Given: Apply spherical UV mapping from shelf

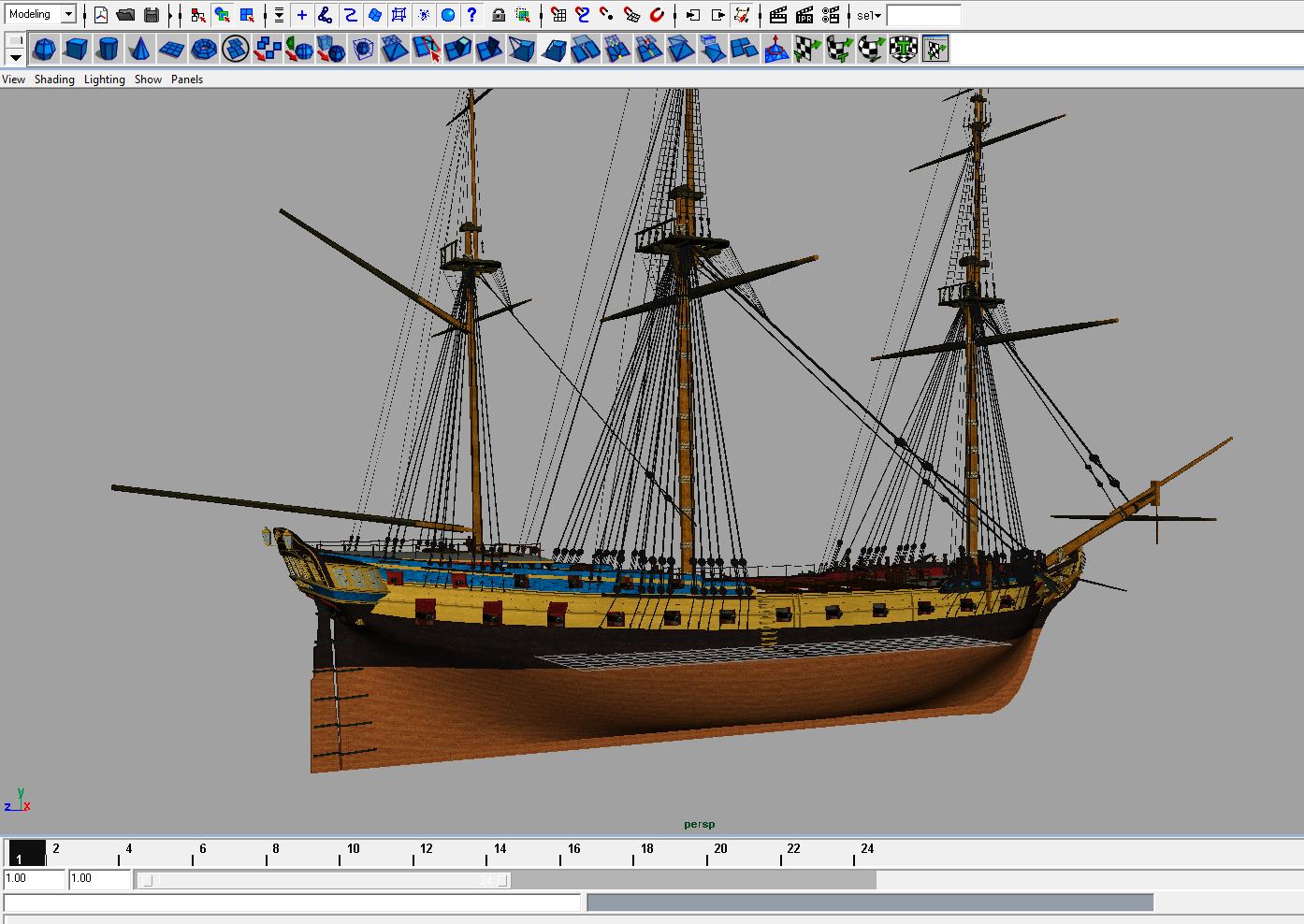Looking at the screenshot, I should click(871, 49).
